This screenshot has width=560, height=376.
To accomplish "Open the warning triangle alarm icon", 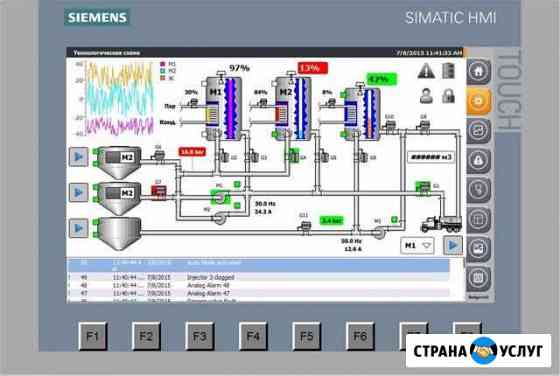I will (426, 71).
